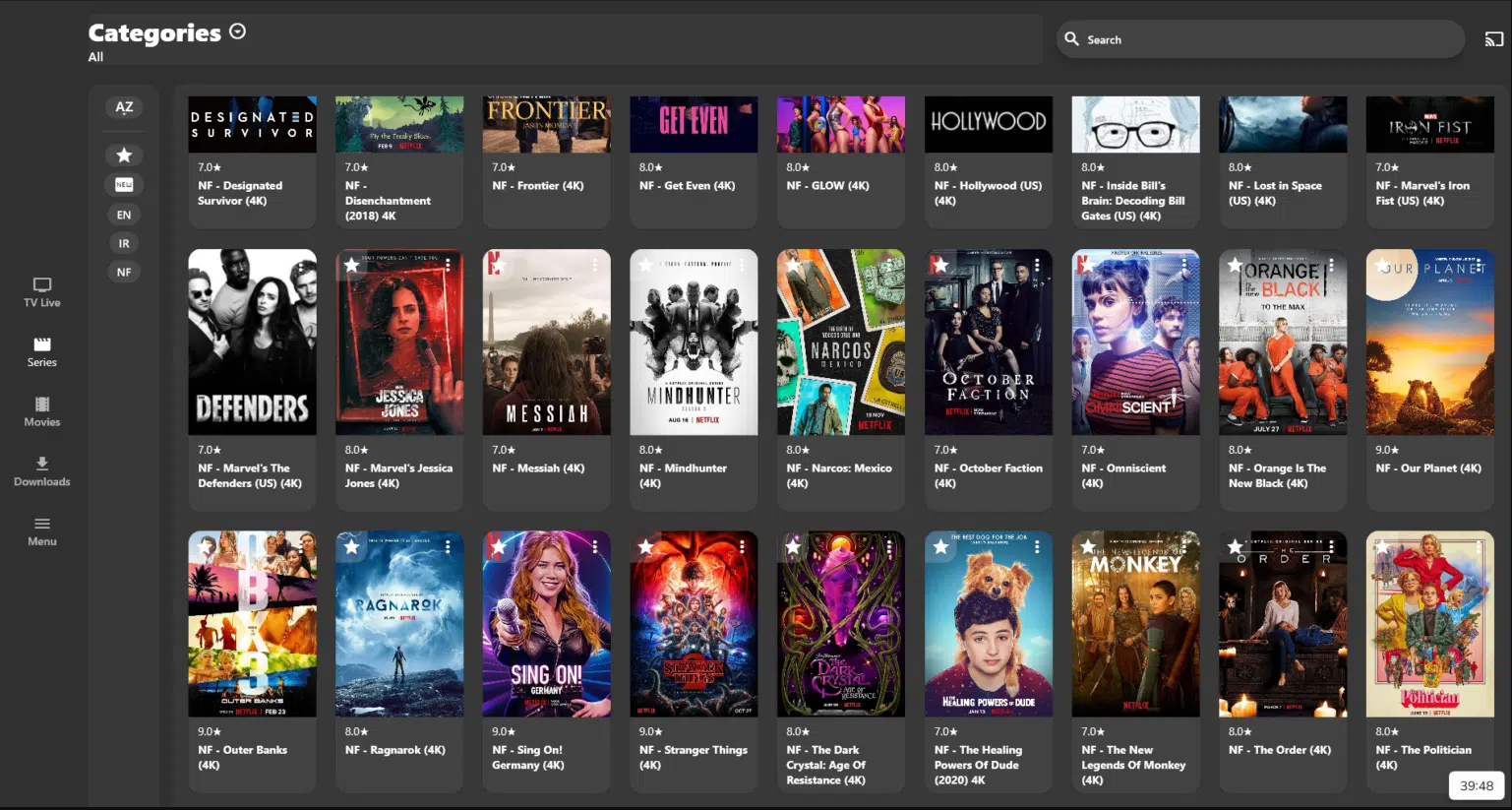The height and width of the screenshot is (810, 1512).
Task: Toggle the favorite star on Ragnarok
Action: 350,545
